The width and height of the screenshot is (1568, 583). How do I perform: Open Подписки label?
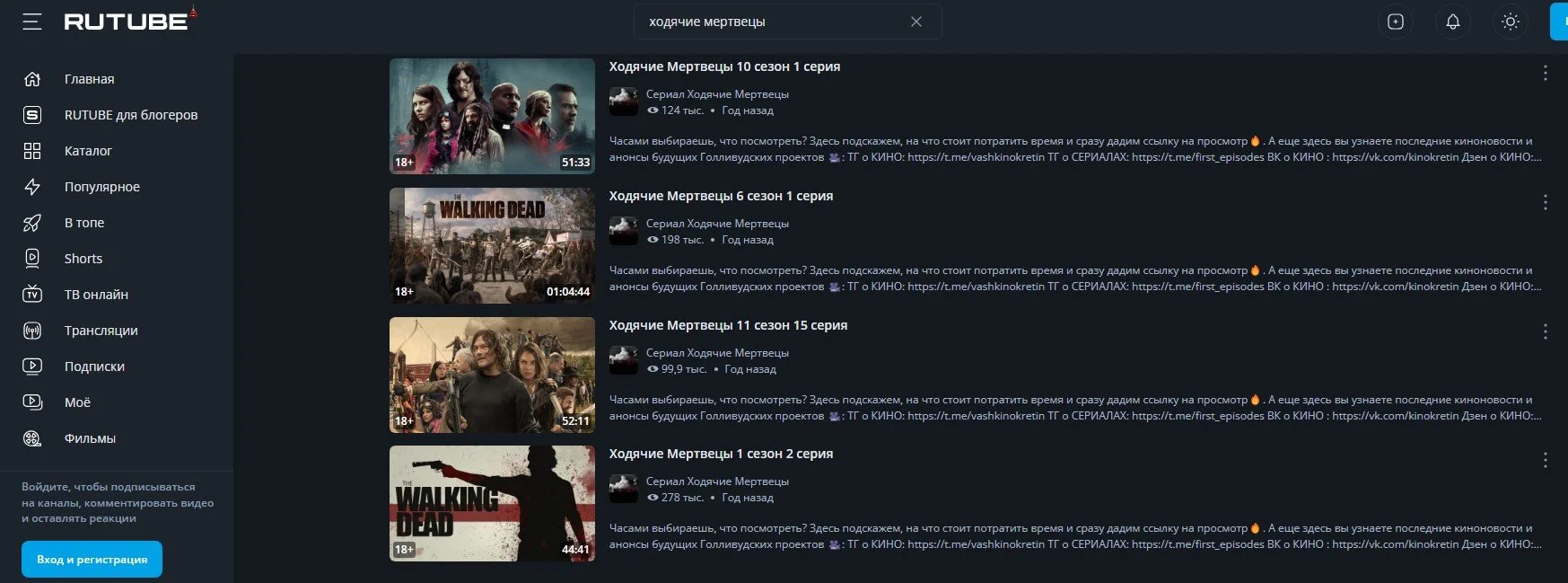(x=94, y=367)
